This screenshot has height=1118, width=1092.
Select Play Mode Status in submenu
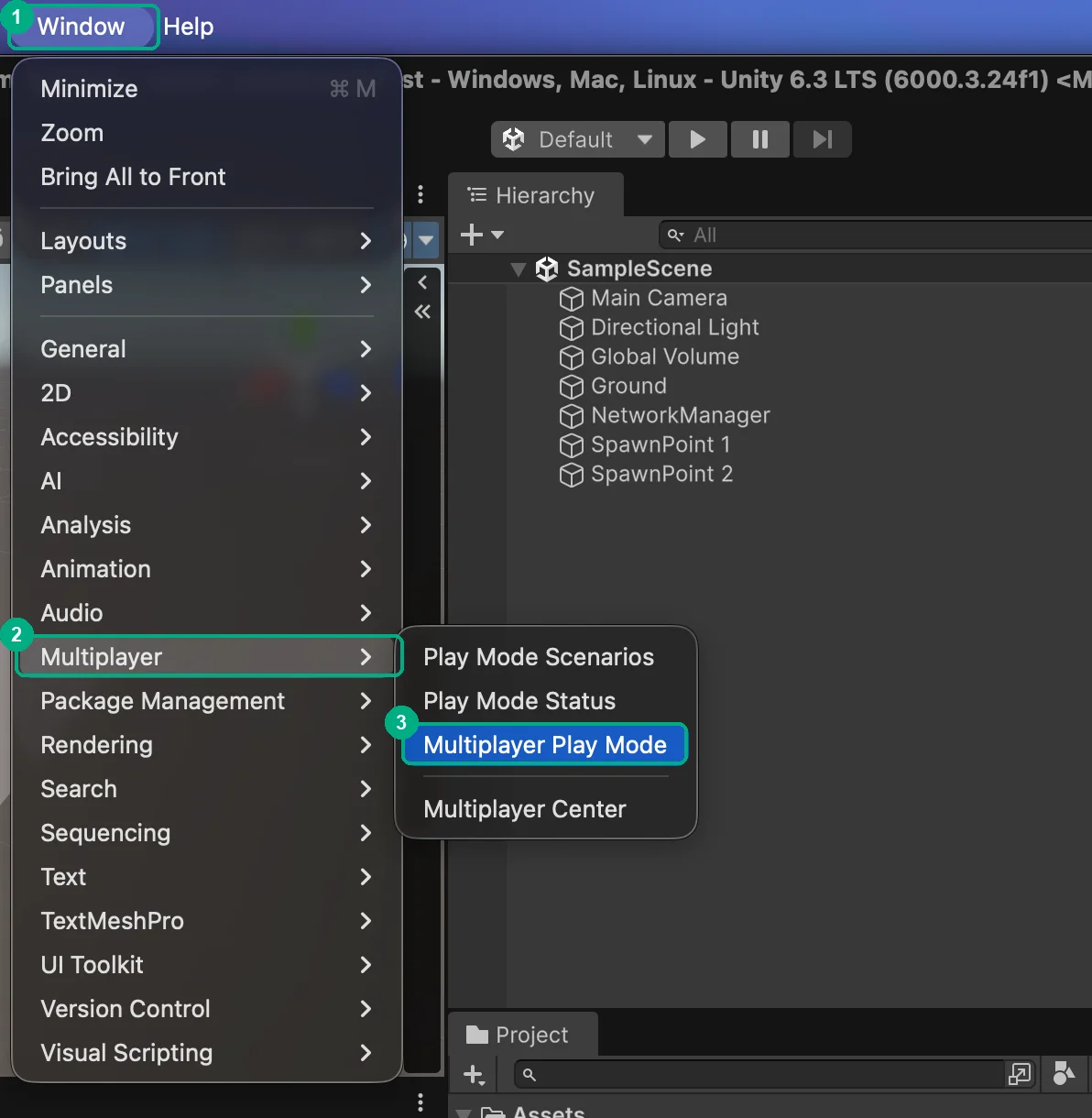click(546, 701)
